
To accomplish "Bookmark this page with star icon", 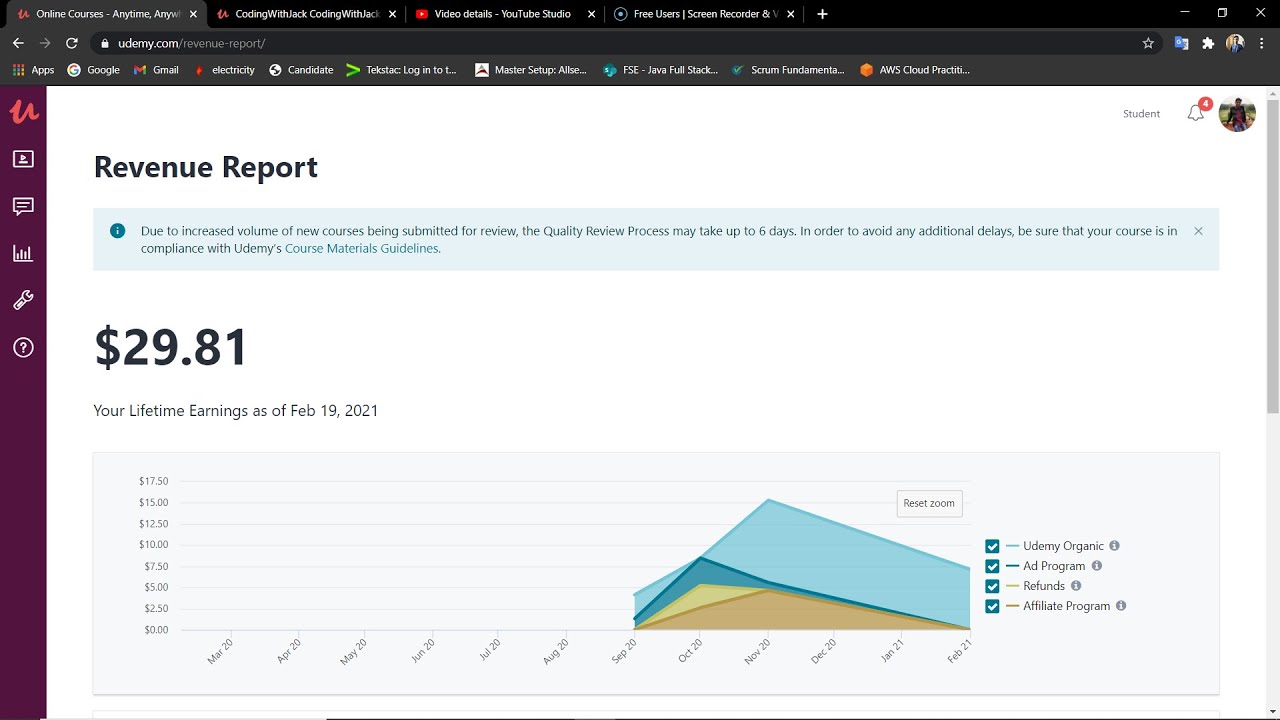I will pyautogui.click(x=1148, y=43).
